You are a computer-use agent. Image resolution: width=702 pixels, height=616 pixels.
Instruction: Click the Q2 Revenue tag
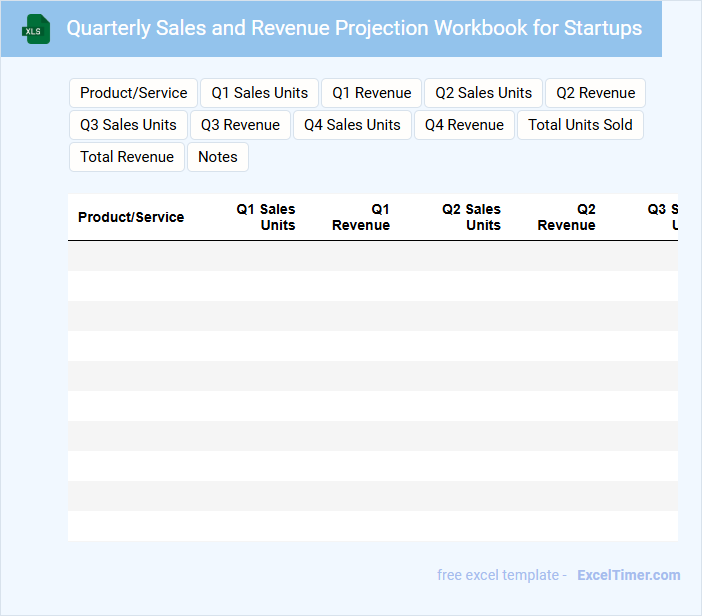pos(595,93)
